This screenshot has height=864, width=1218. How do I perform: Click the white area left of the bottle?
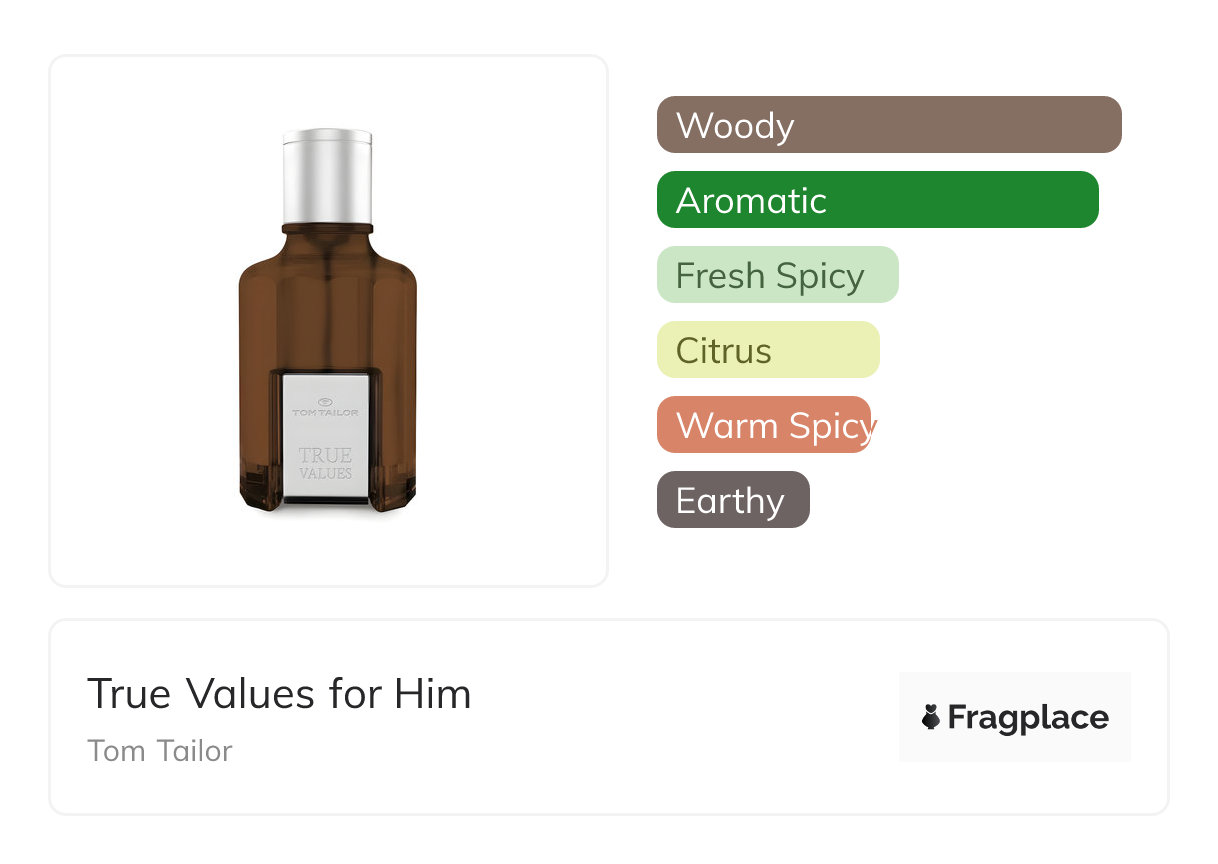coord(140,320)
